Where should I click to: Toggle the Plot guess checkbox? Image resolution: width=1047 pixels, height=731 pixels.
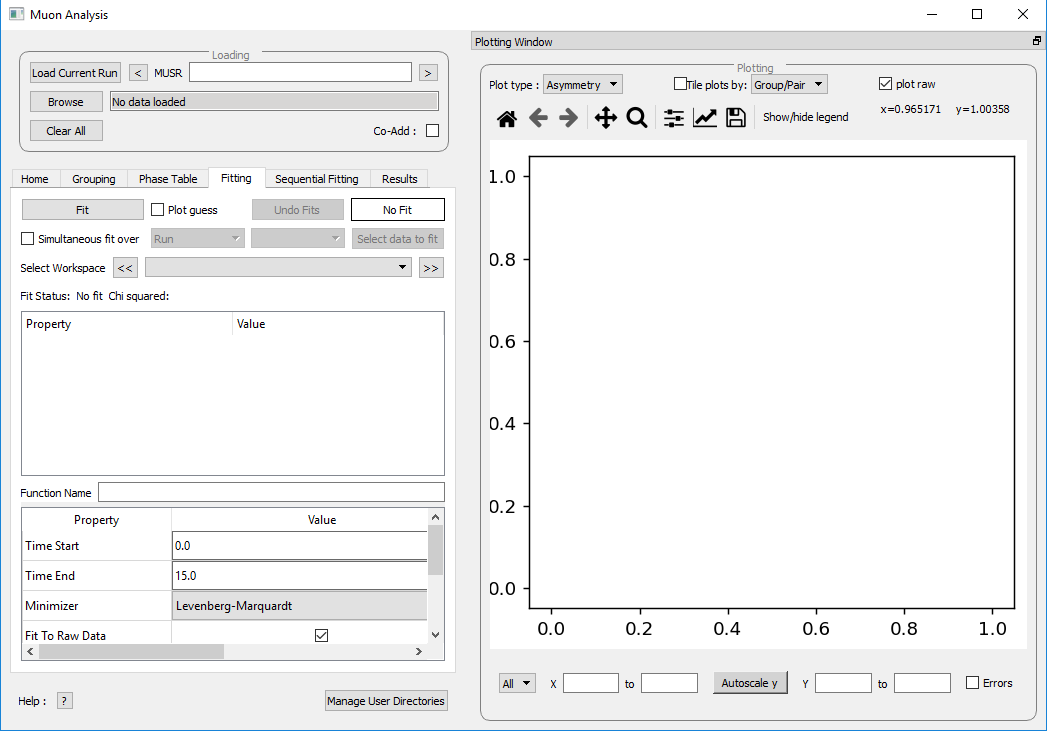158,210
